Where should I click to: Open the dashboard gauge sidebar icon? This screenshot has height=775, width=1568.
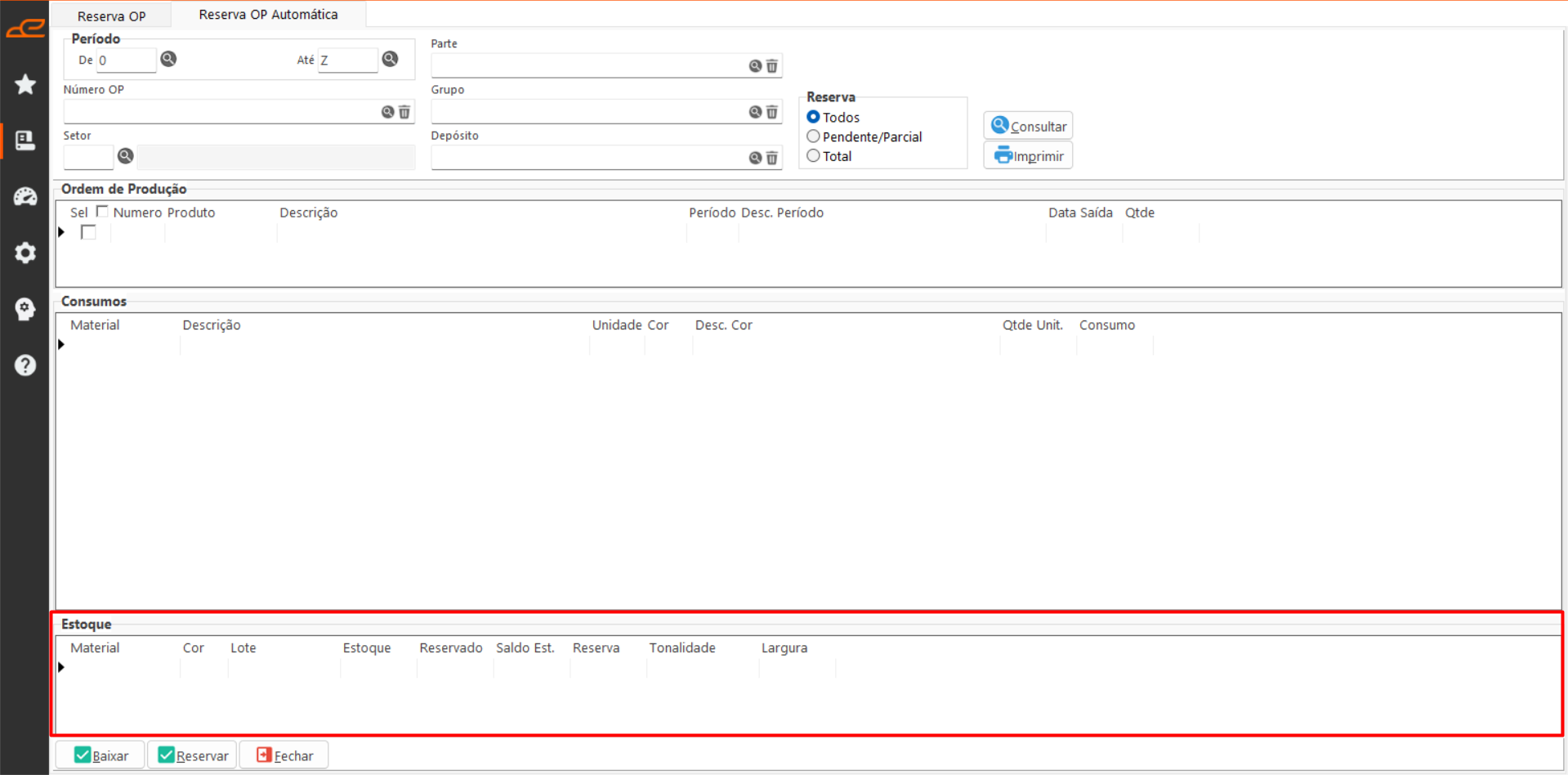coord(25,196)
